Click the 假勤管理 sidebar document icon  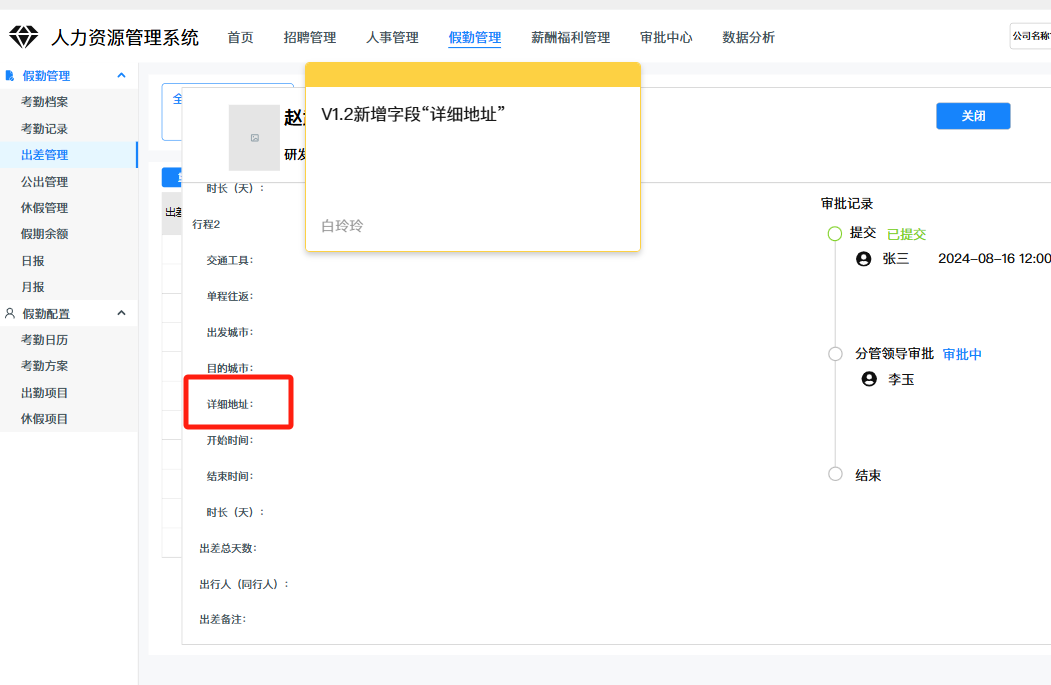click(x=10, y=76)
